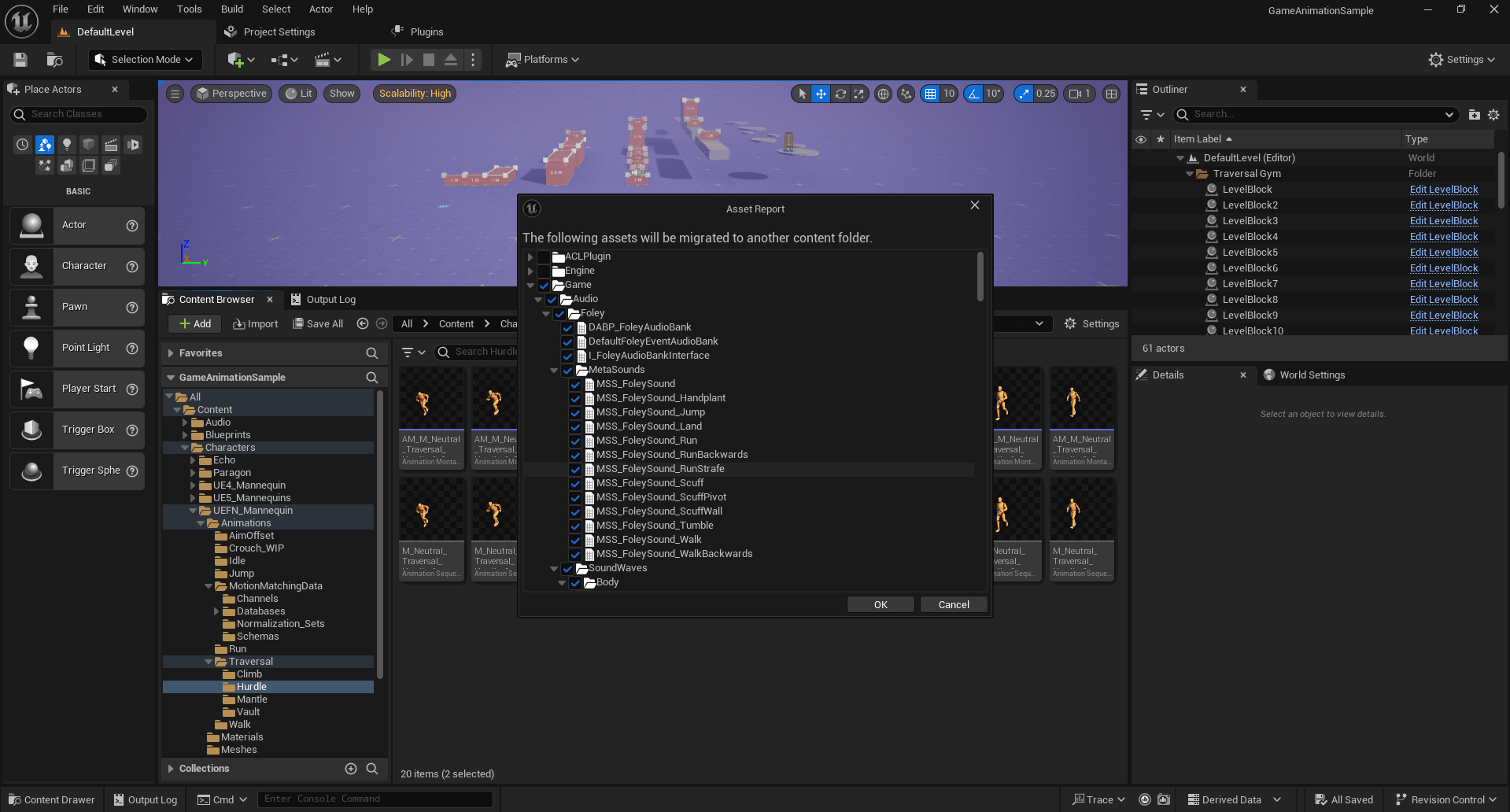Confirm migration with the OK button
This screenshot has width=1510, height=812.
(x=881, y=605)
